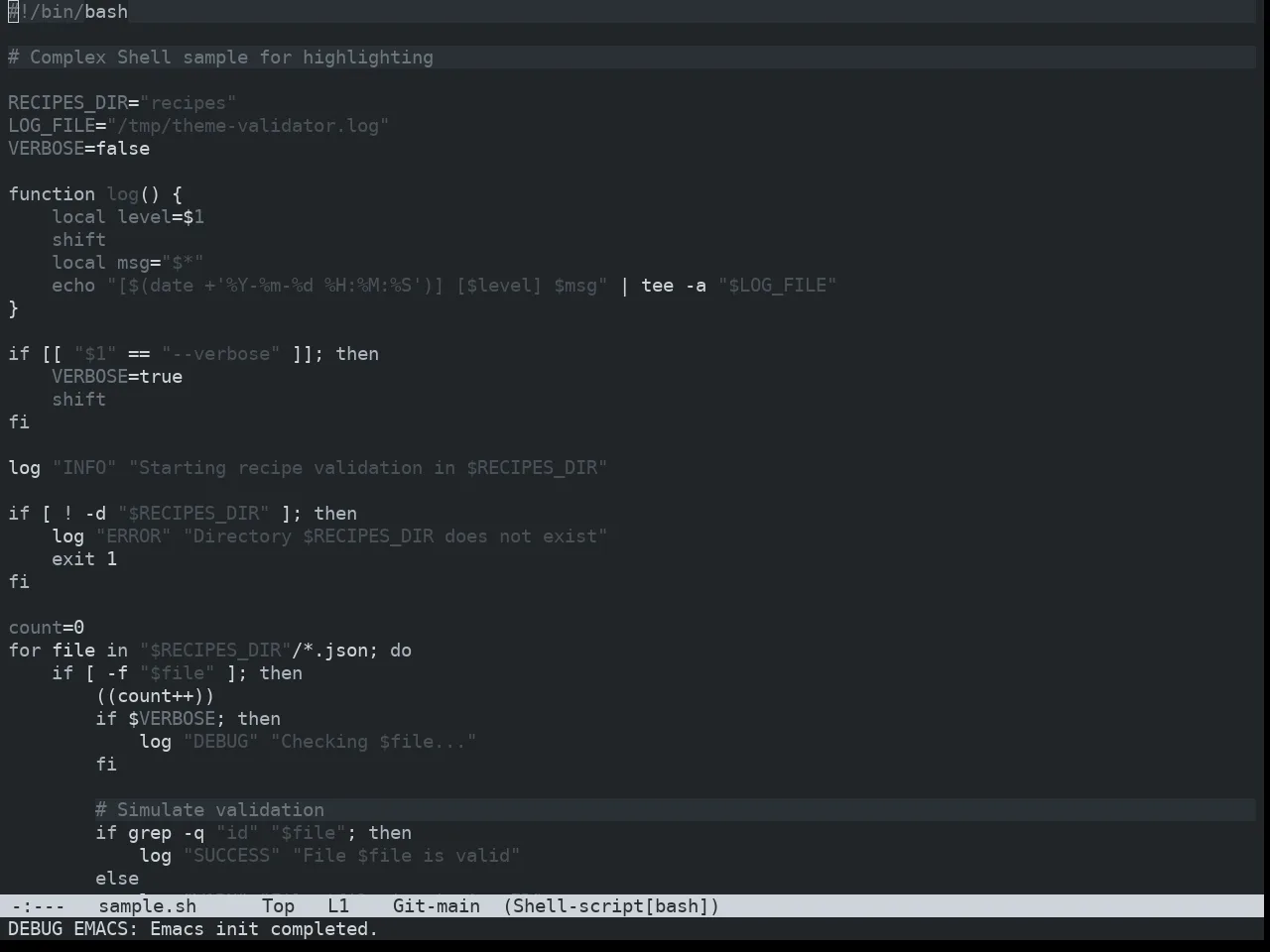The image size is (1270, 952).
Task: Click the "Checking $file..." string
Action: point(373,742)
